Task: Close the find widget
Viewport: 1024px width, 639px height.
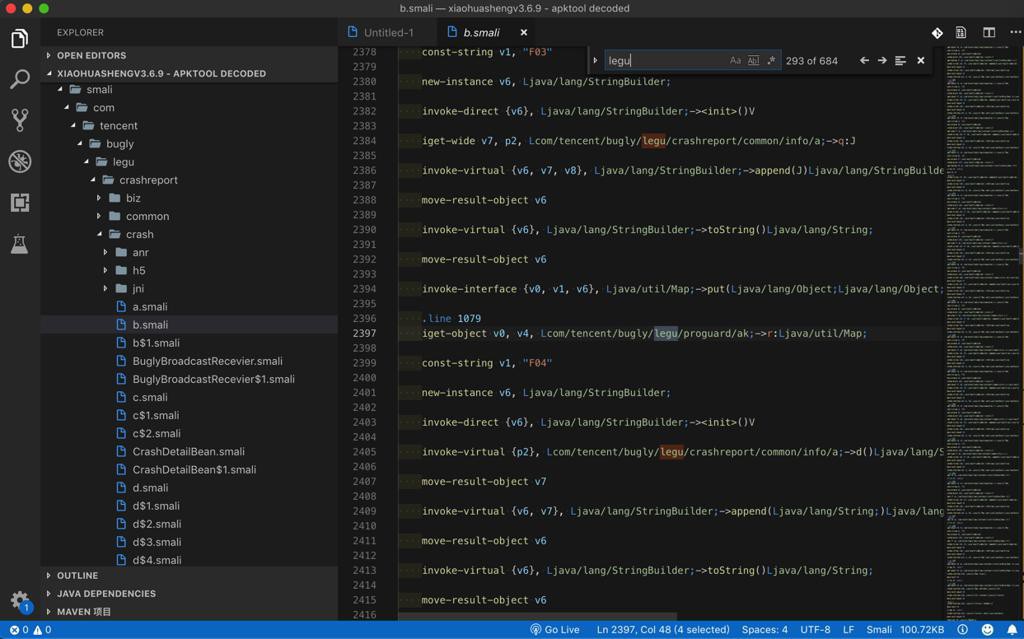Action: point(921,60)
